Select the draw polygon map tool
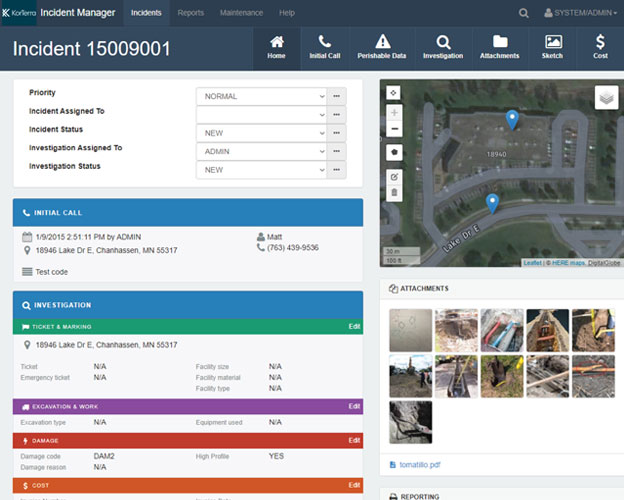The width and height of the screenshot is (624, 500). click(394, 152)
